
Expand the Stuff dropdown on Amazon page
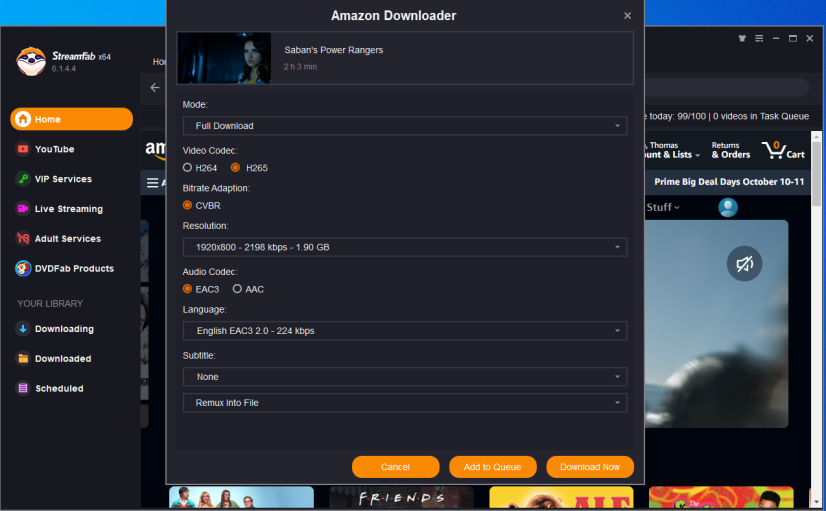tap(663, 208)
